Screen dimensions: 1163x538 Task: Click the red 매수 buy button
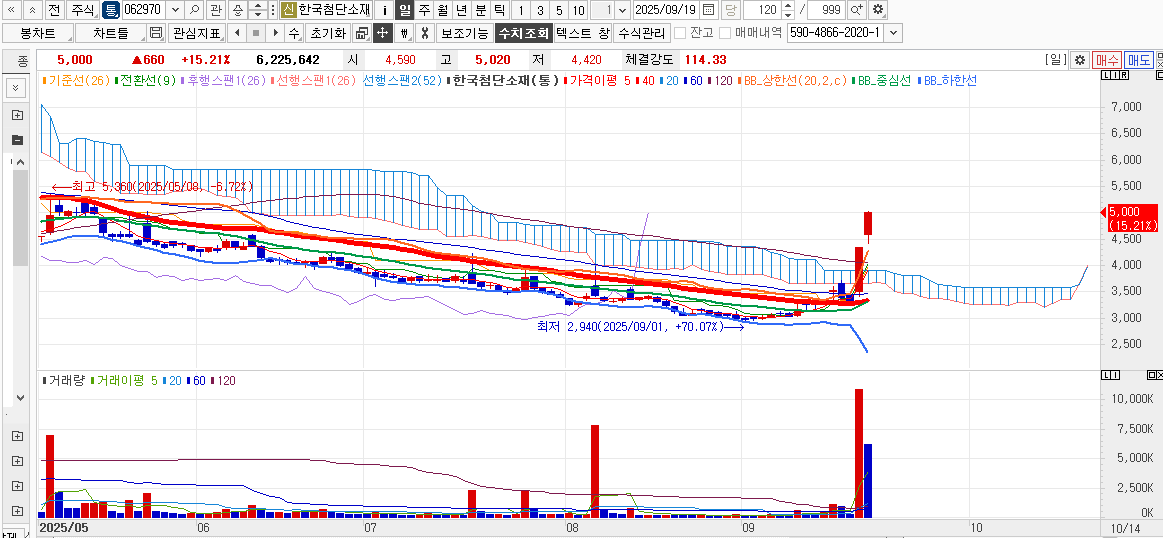(x=1107, y=60)
